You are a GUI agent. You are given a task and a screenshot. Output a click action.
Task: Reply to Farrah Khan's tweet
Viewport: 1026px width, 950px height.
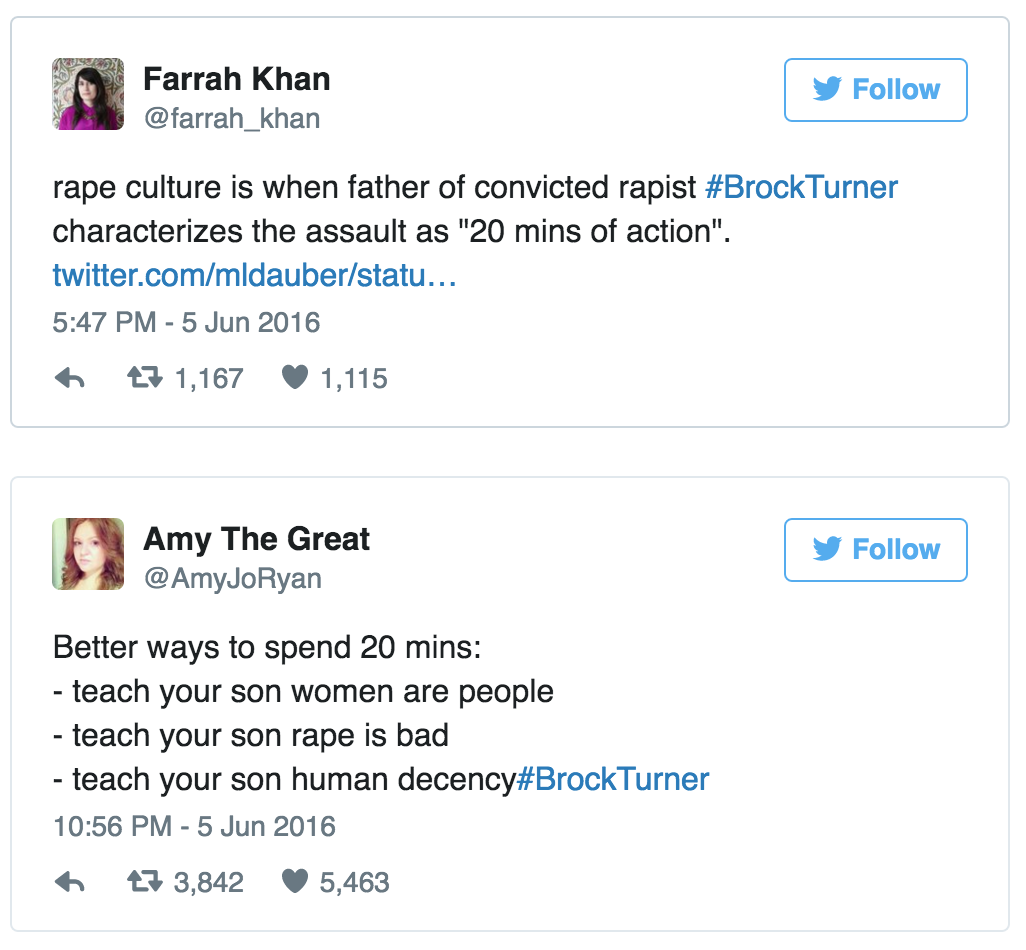pos(69,379)
